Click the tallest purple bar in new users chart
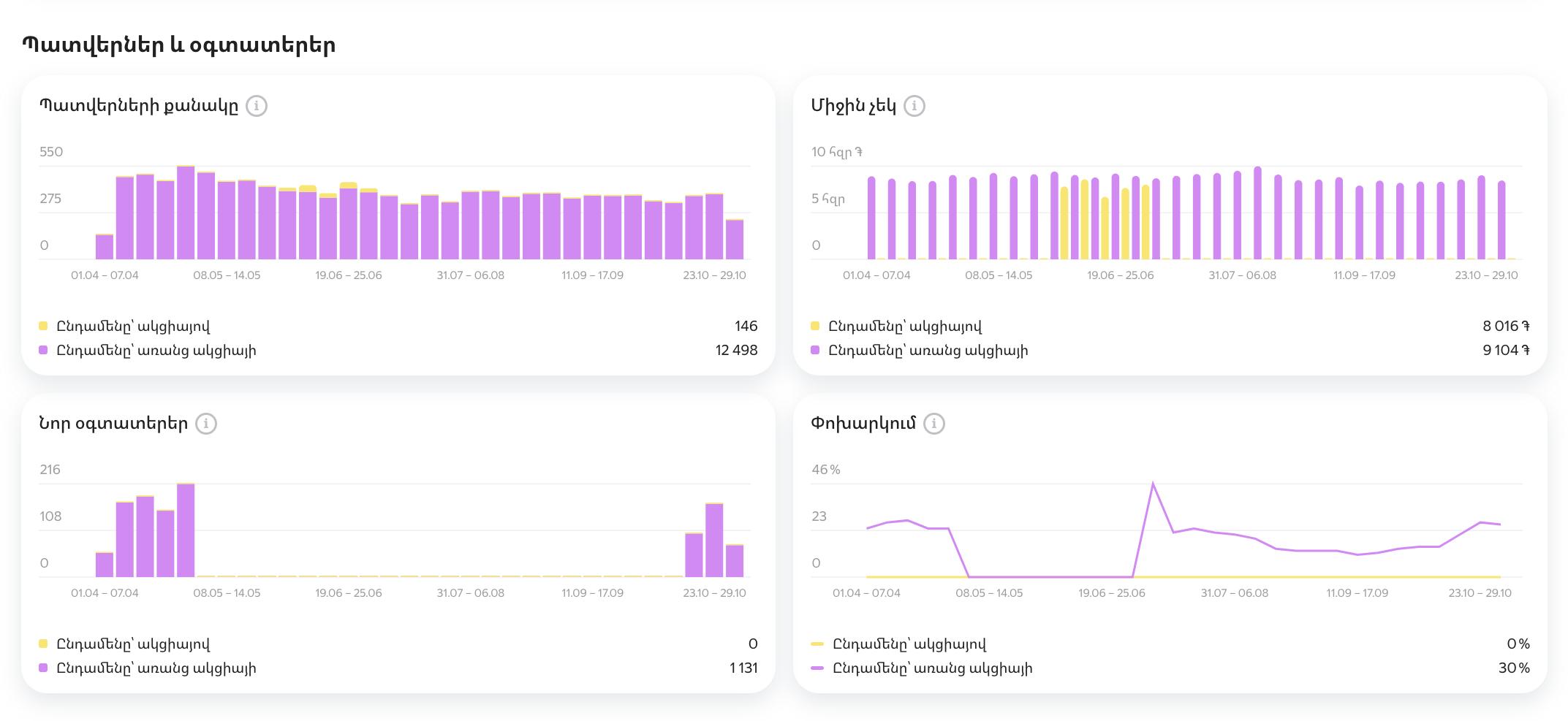This screenshot has width=1568, height=721. point(186,530)
